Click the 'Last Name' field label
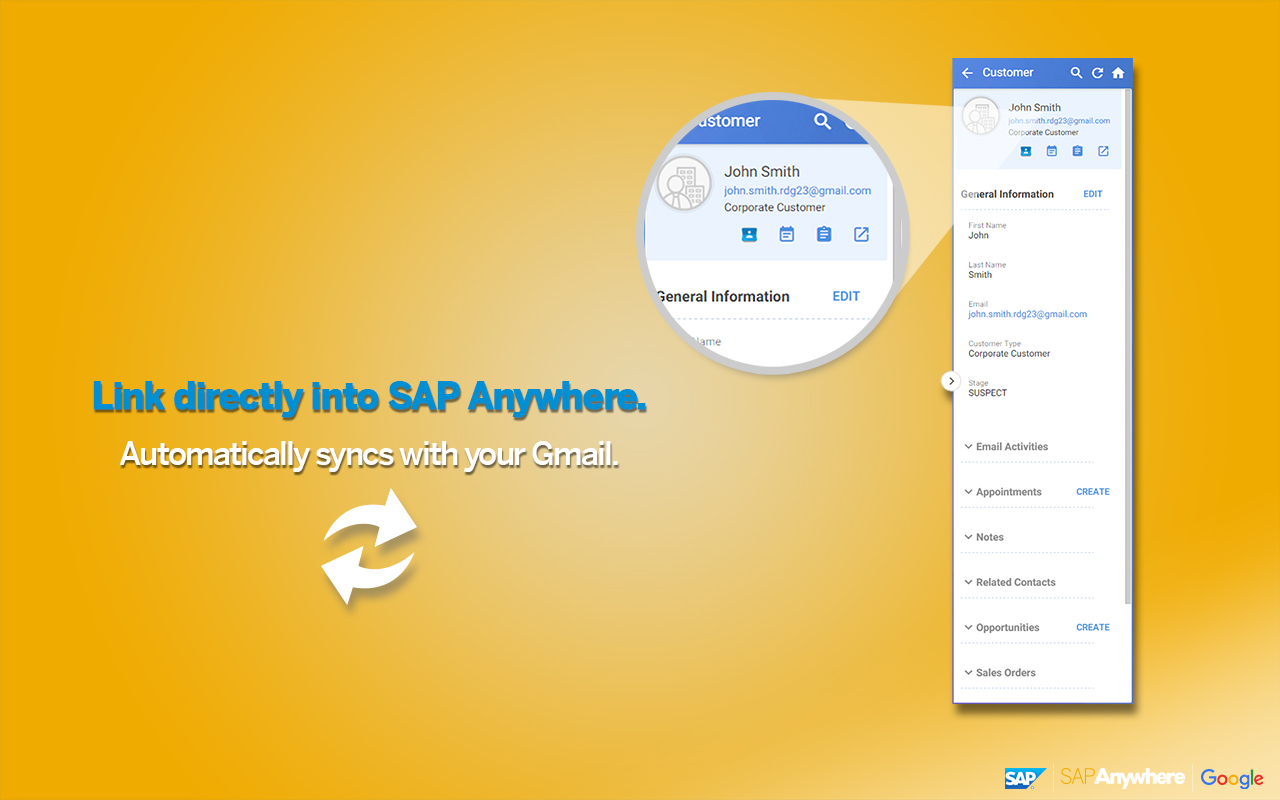 [x=987, y=265]
